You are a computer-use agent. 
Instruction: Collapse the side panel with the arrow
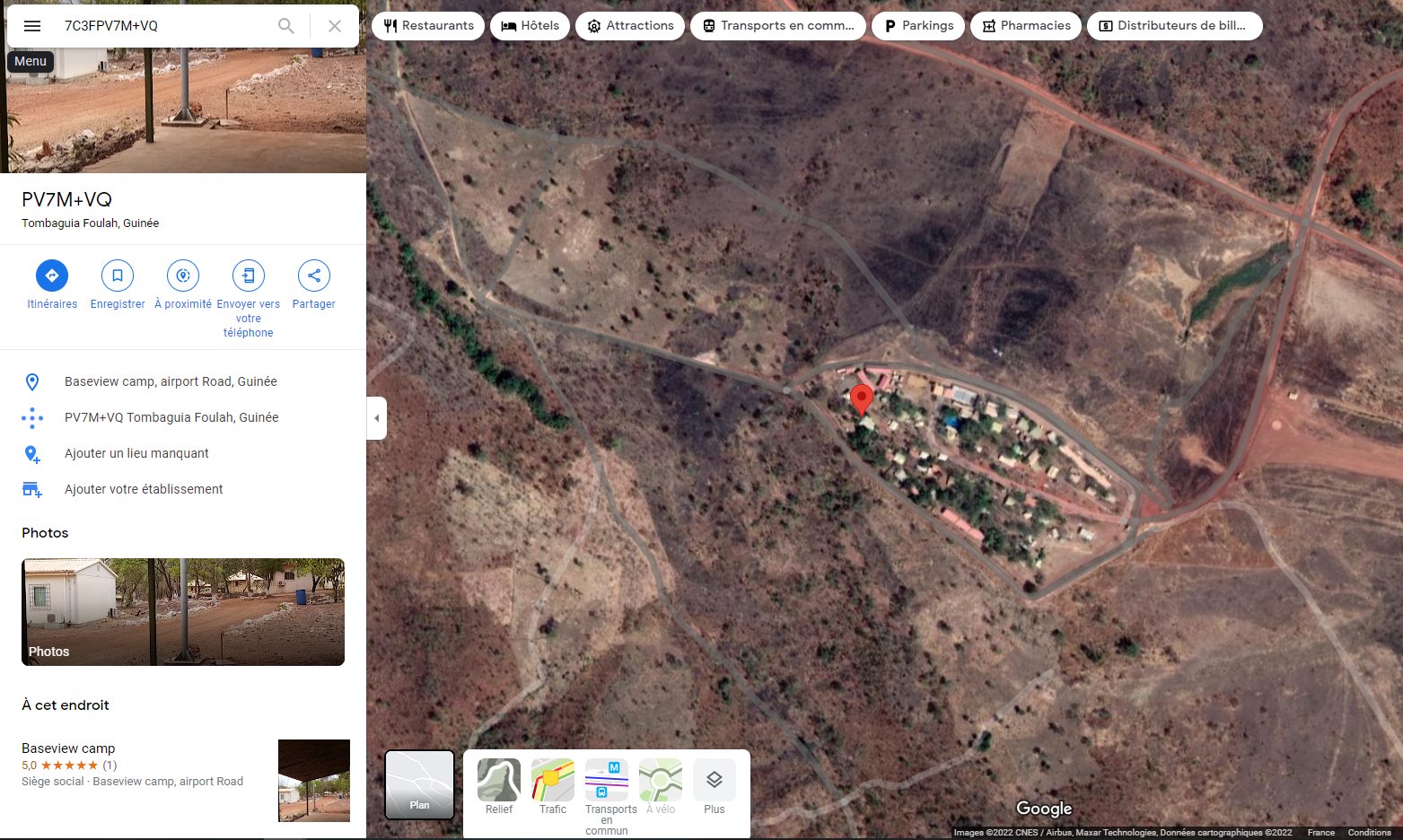click(377, 418)
